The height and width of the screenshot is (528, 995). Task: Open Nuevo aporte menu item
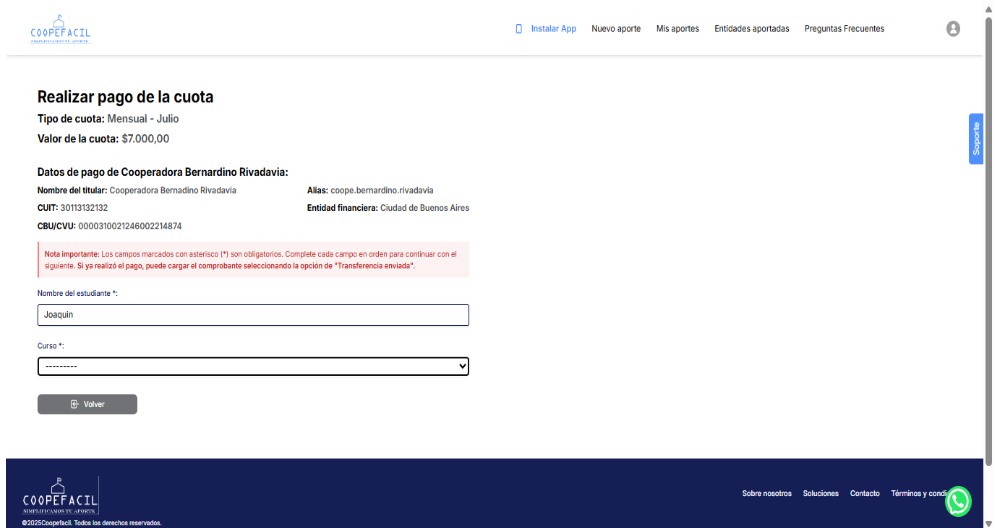616,29
